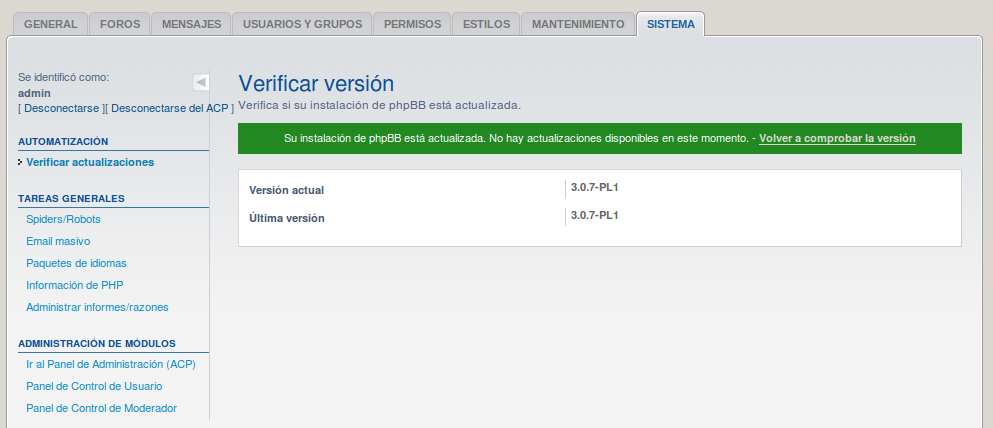Go to Ir al Panel de Administración (ACP)

(x=111, y=364)
